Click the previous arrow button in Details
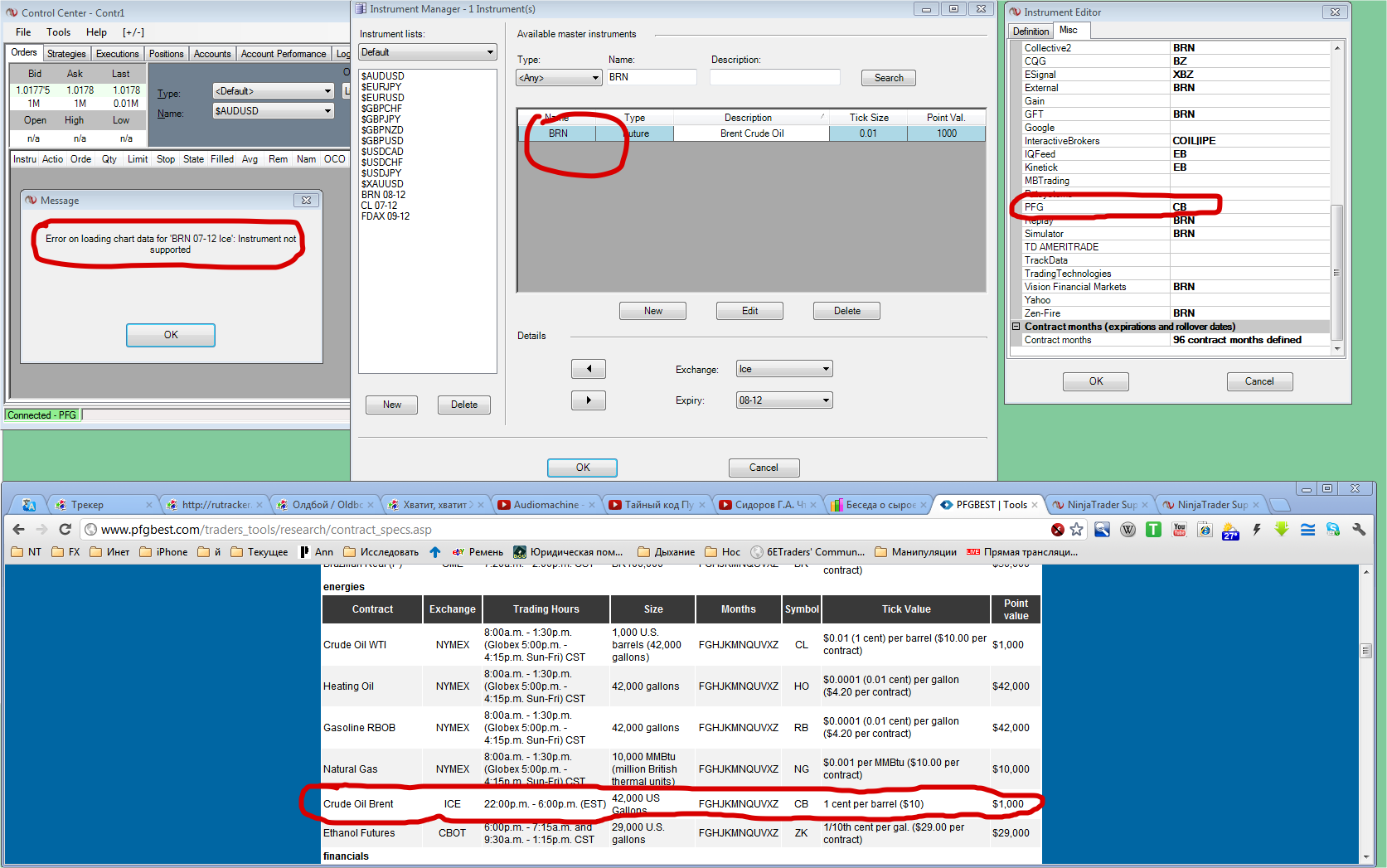This screenshot has width=1387, height=868. click(x=589, y=369)
